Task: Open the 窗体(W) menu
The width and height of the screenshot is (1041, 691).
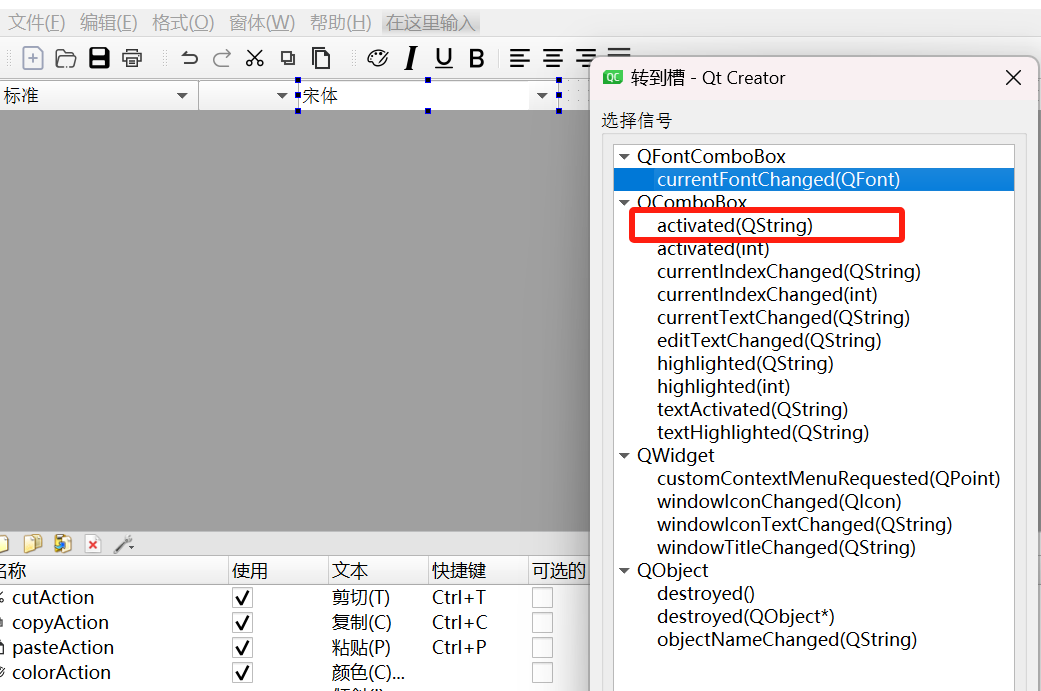Action: (262, 23)
